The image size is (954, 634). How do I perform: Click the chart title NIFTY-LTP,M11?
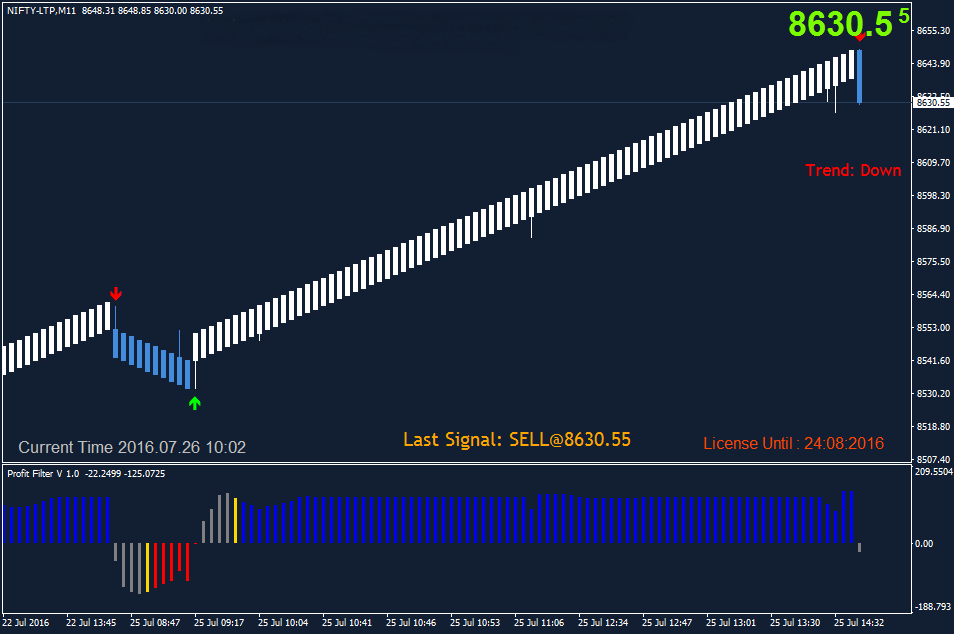41,11
